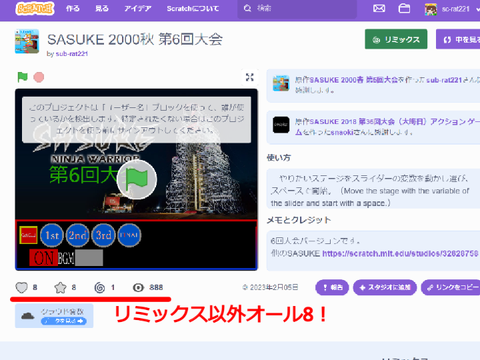Focus the search field in navbar
480x360 pixels.
pyautogui.click(x=297, y=9)
